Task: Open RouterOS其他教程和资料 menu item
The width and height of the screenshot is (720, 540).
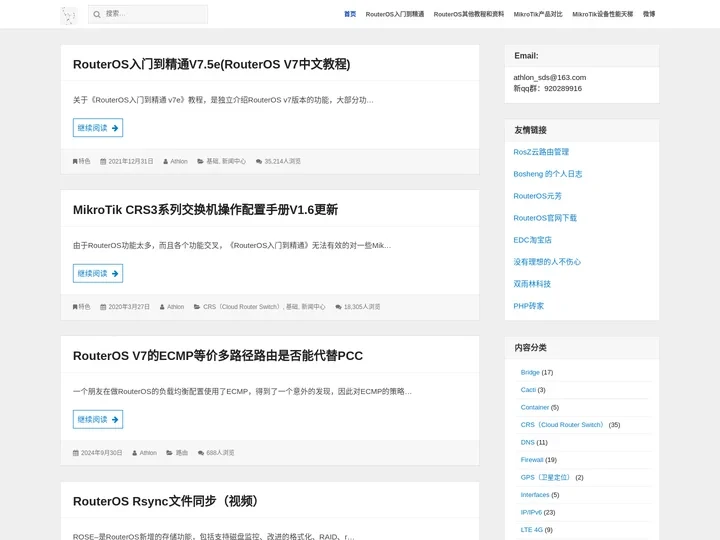Action: (x=469, y=14)
